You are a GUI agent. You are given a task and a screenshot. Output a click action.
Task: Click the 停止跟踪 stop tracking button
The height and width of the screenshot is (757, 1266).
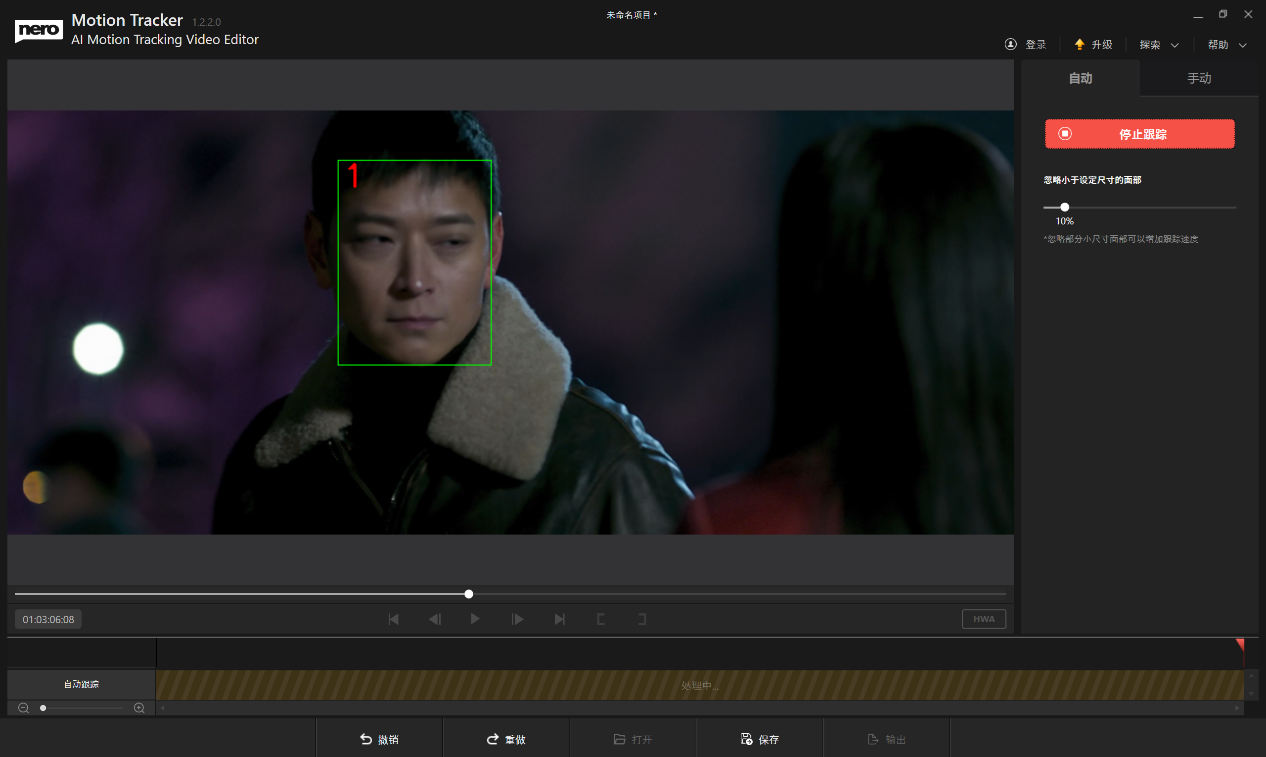click(x=1140, y=134)
